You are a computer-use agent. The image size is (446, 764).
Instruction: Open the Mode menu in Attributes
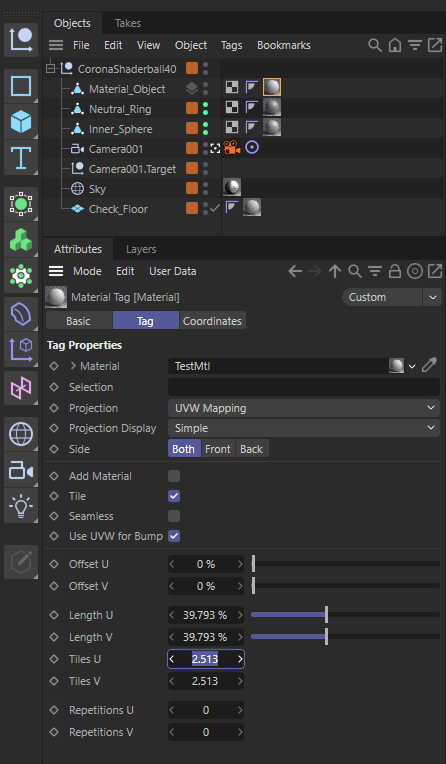(87, 271)
